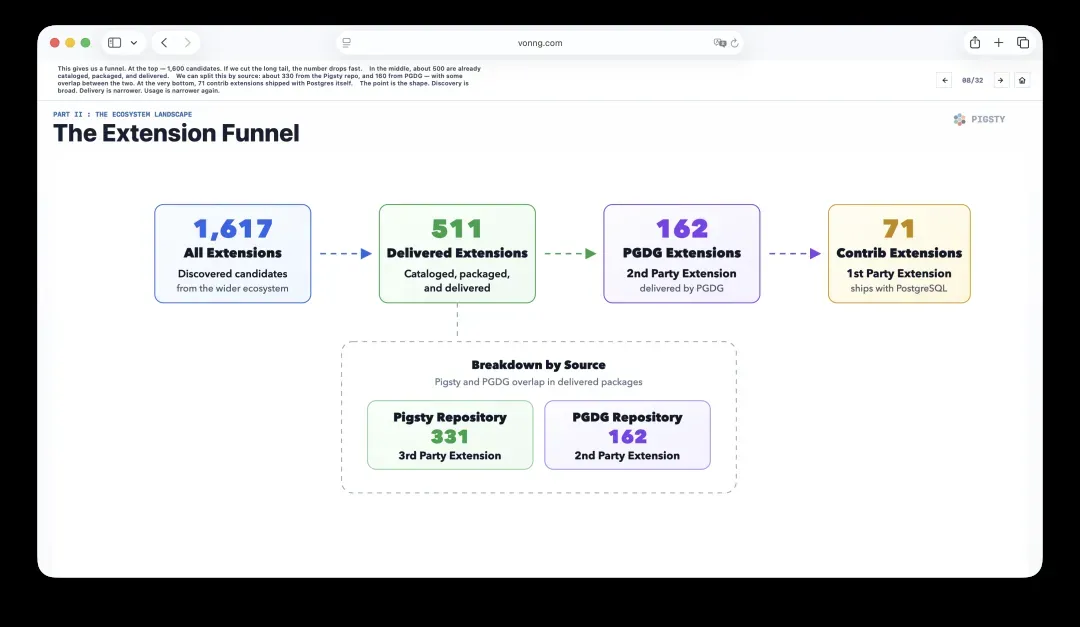
Task: Open the page reader menu icon
Action: pyautogui.click(x=346, y=43)
